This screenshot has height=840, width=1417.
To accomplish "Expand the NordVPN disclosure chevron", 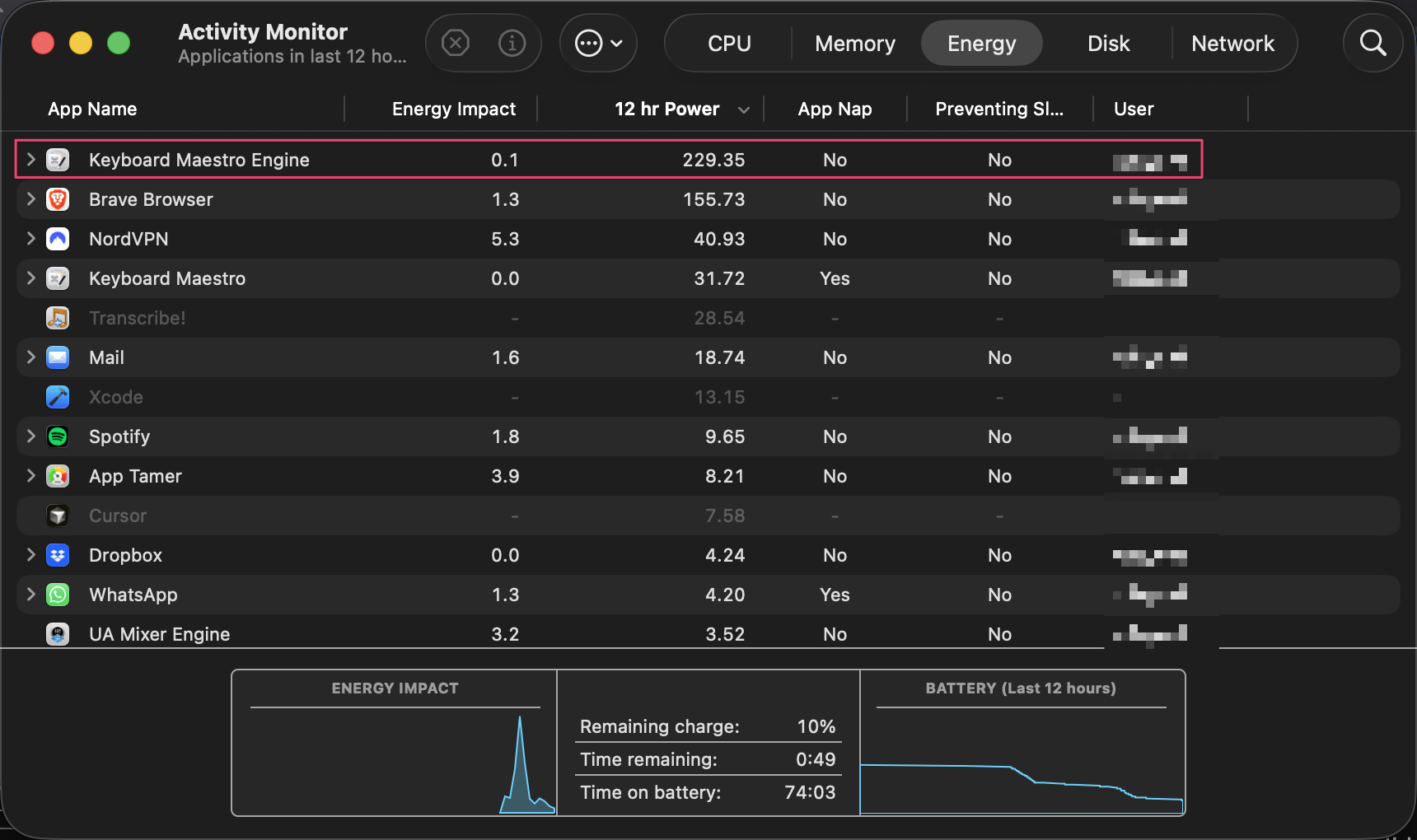I will (30, 238).
